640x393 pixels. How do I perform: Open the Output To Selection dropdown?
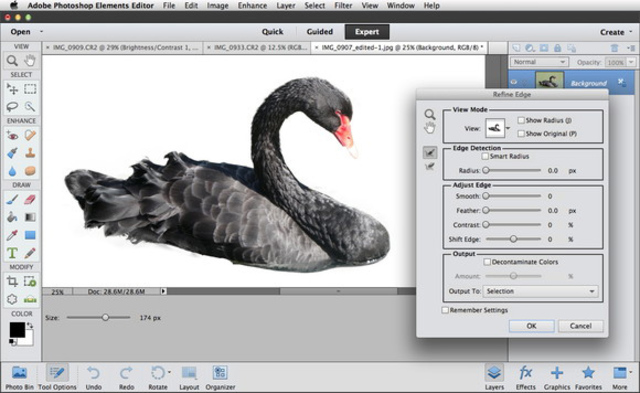540,291
